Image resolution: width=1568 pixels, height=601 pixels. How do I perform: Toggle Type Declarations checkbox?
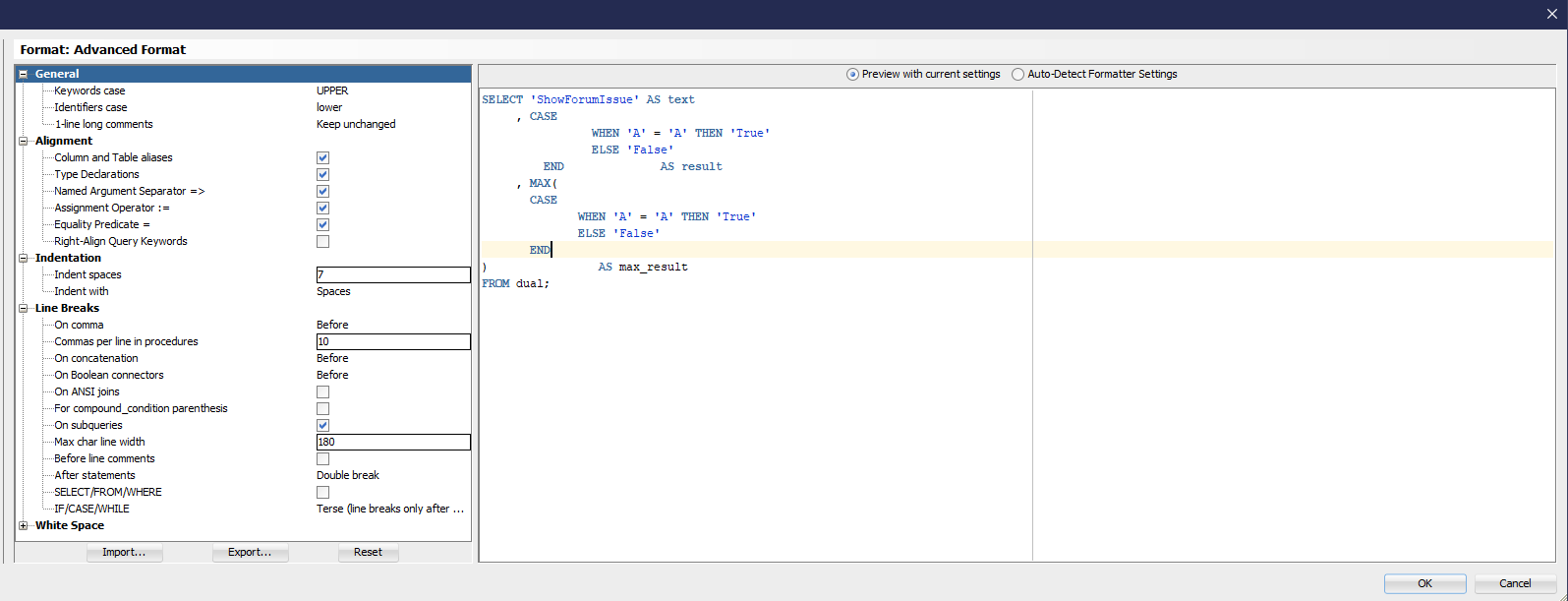pos(322,174)
